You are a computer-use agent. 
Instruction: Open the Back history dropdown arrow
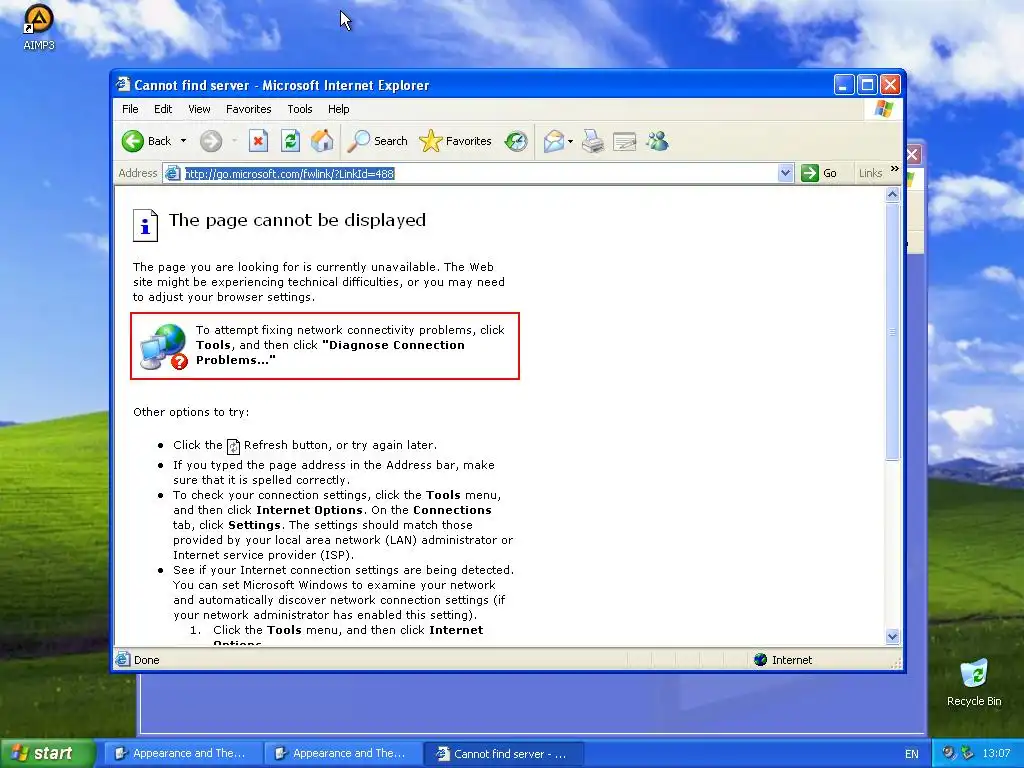coord(184,141)
